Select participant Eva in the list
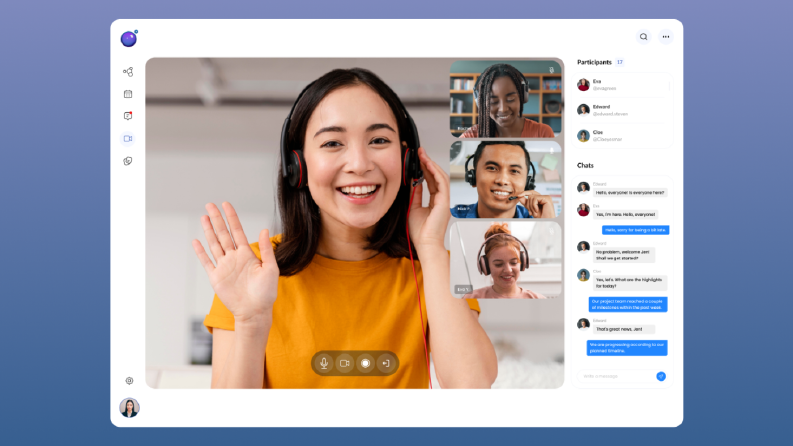Screen dimensions: 793x446 [x=622, y=84]
